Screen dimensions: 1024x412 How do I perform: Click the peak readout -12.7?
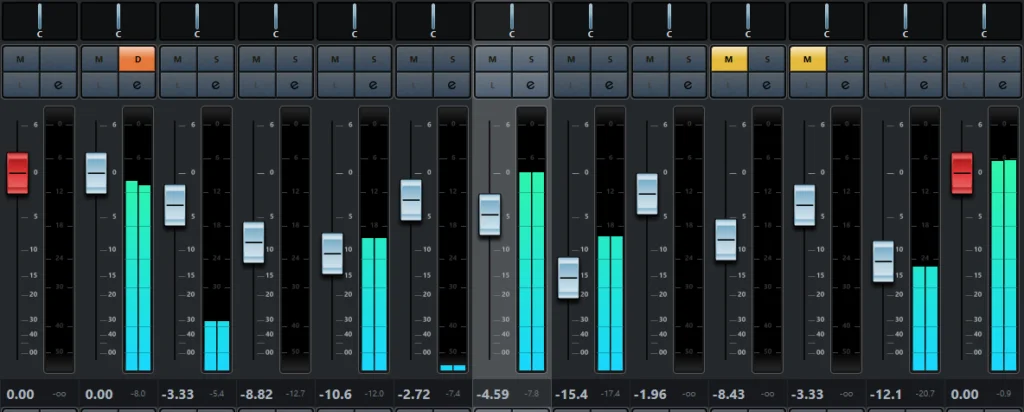point(298,394)
